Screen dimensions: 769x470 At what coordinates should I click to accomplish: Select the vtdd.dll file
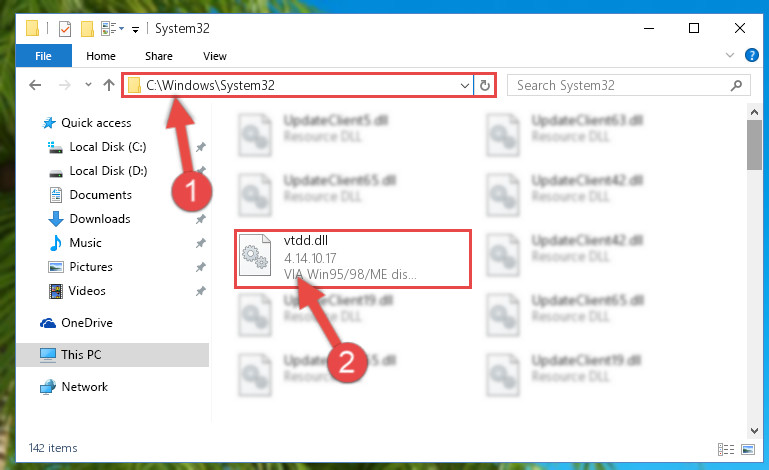click(353, 259)
